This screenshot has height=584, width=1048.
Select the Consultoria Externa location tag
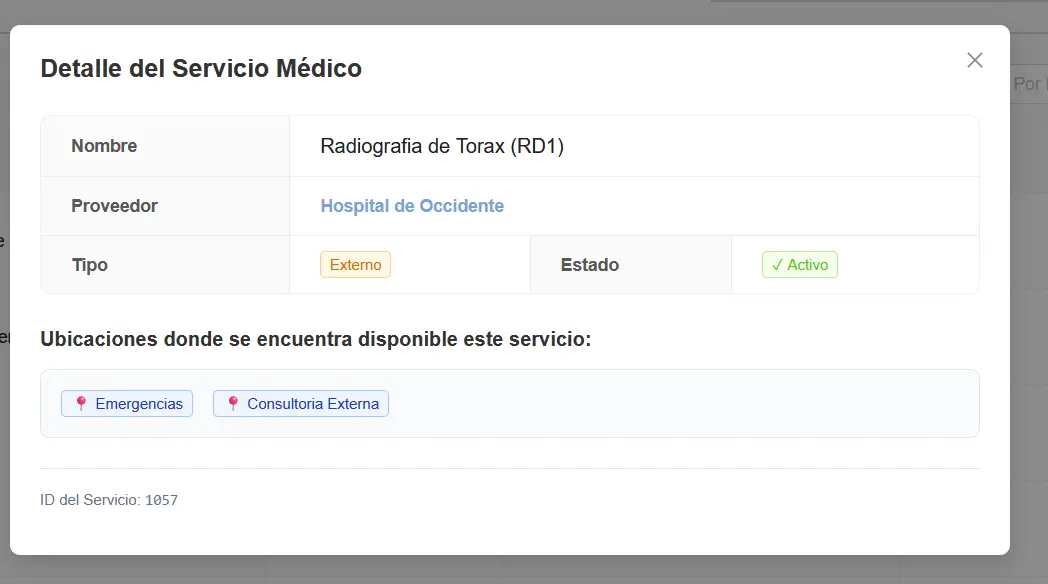(300, 403)
